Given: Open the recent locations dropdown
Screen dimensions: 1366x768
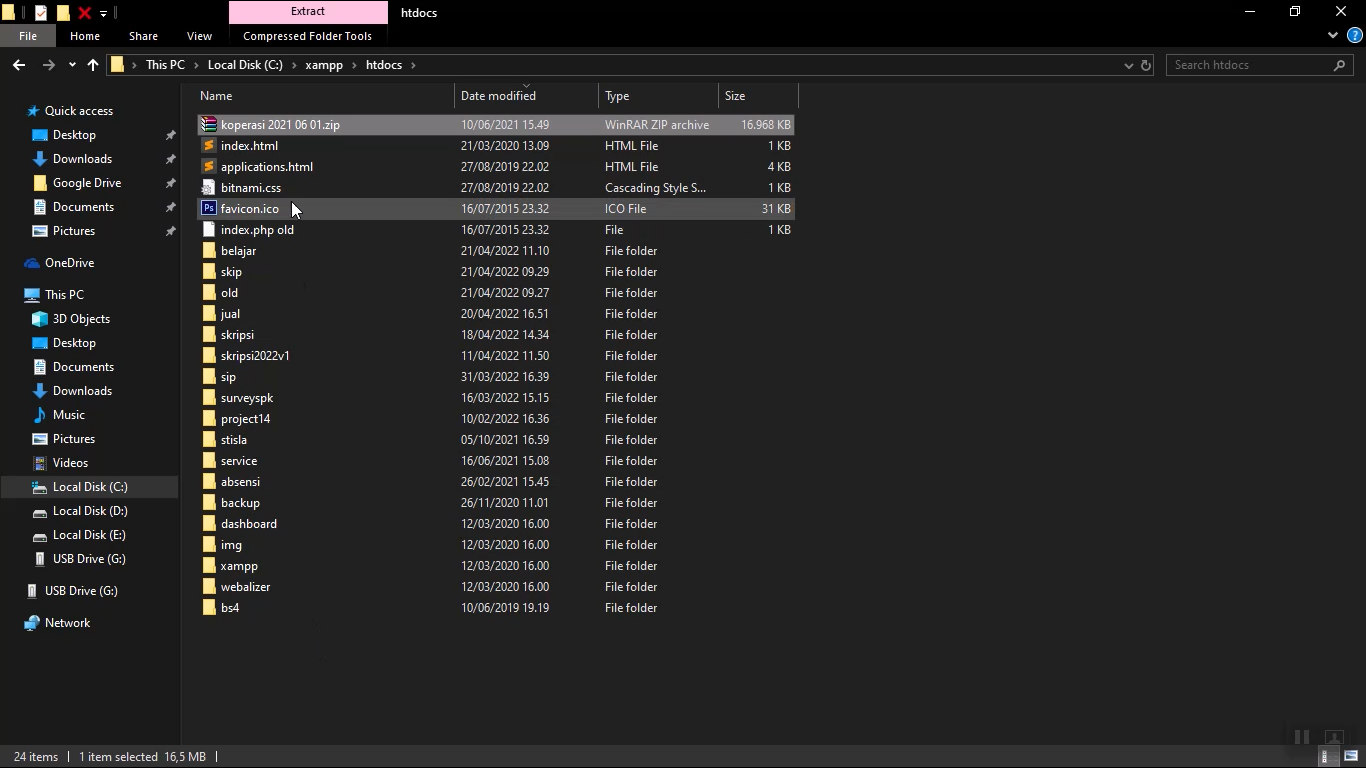Looking at the screenshot, I should click(72, 65).
